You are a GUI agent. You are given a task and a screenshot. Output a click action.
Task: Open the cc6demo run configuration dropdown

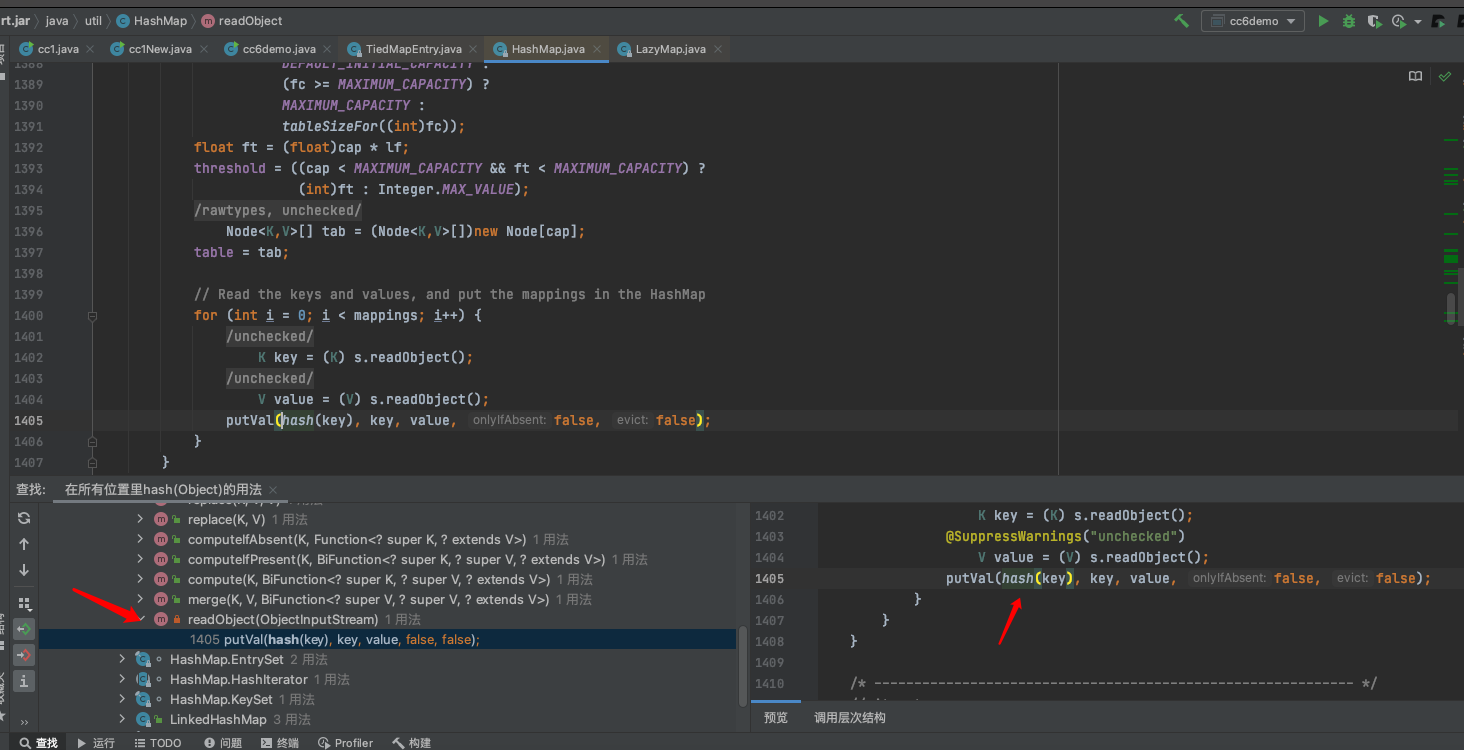point(1252,21)
